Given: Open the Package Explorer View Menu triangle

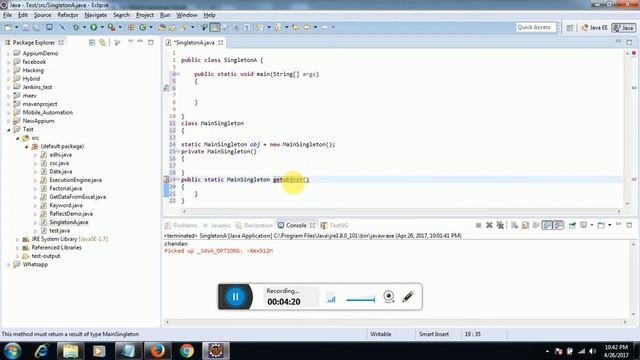Looking at the screenshot, I should (x=130, y=42).
